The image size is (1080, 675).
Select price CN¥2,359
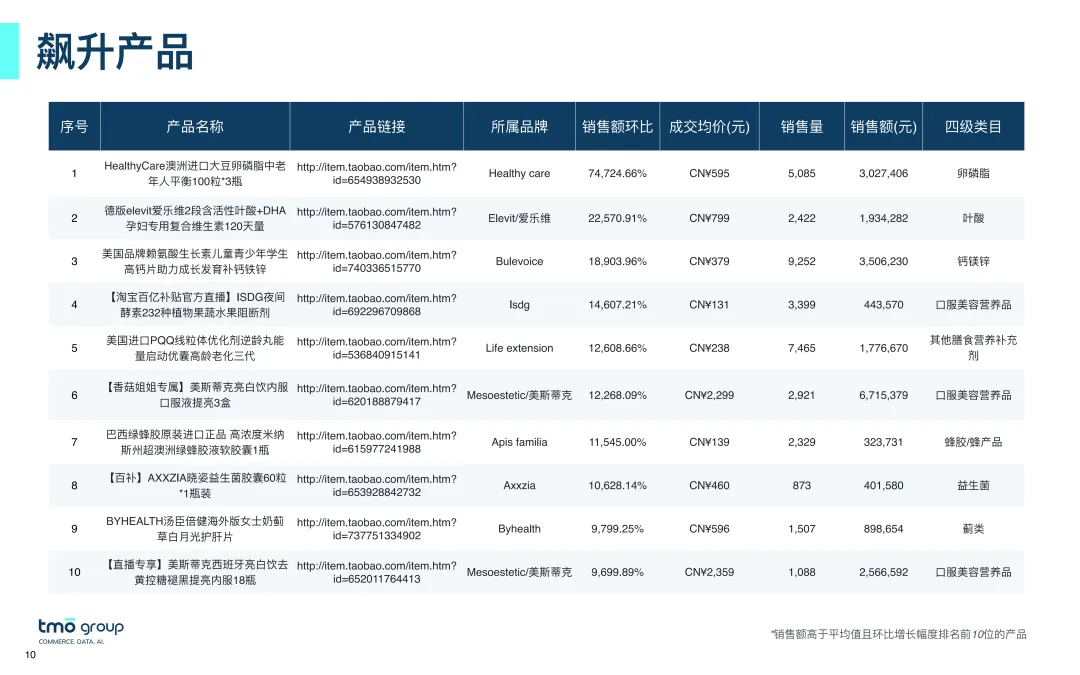[x=709, y=572]
